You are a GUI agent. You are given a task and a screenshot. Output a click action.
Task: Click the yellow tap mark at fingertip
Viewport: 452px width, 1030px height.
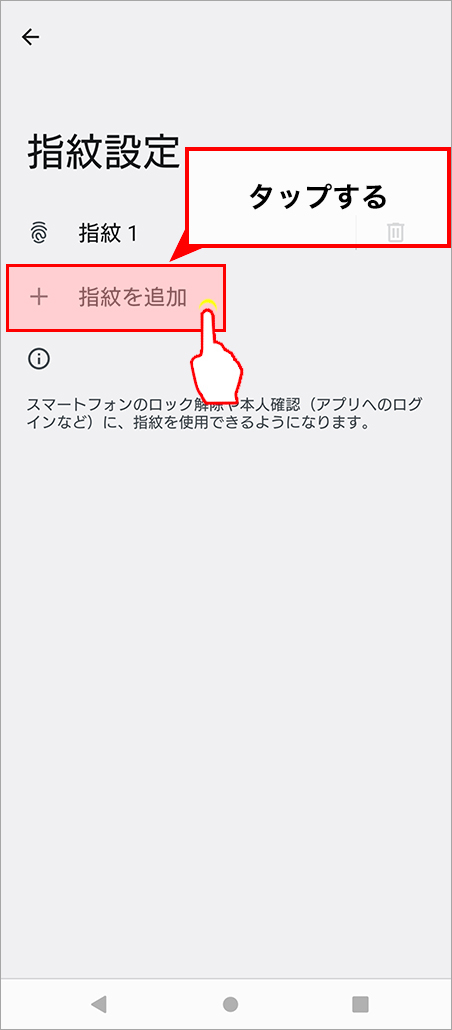(x=208, y=304)
